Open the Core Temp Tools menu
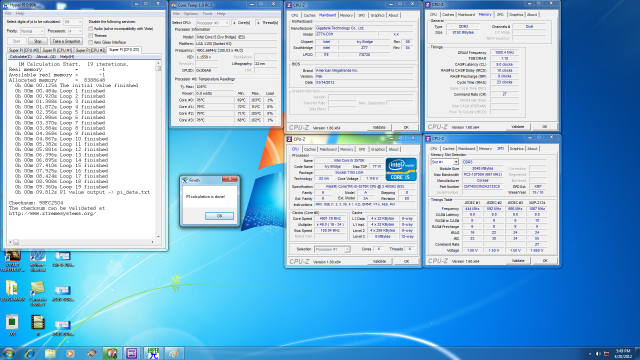Image resolution: width=640 pixels, height=360 pixels. click(x=207, y=14)
